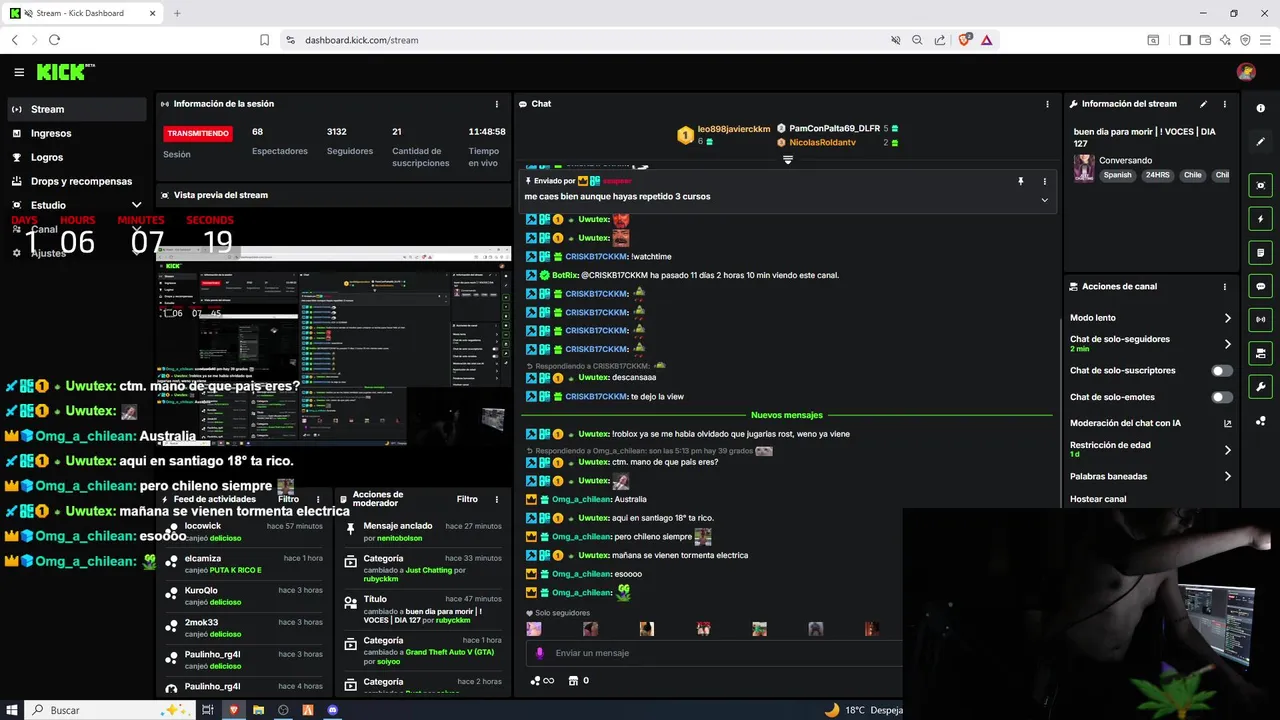Open options menu for Información de la sesión
The height and width of the screenshot is (720, 1280).
point(497,104)
